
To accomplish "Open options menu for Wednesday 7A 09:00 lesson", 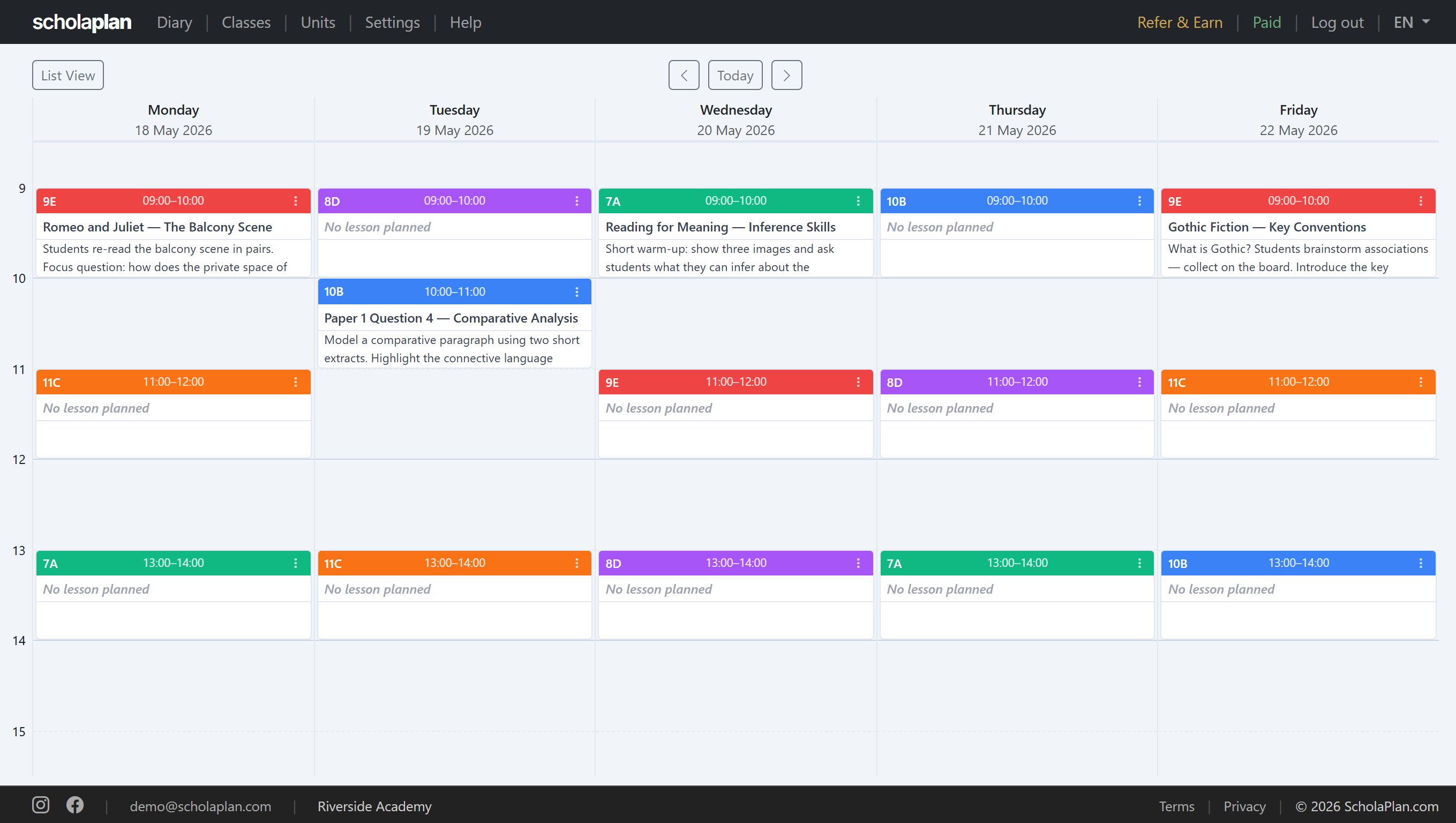I will [858, 201].
